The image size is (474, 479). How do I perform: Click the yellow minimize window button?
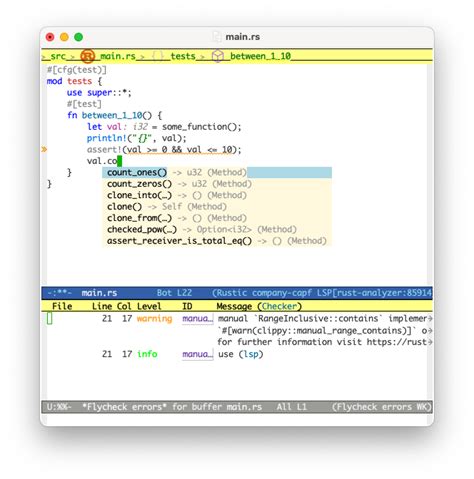tap(64, 37)
